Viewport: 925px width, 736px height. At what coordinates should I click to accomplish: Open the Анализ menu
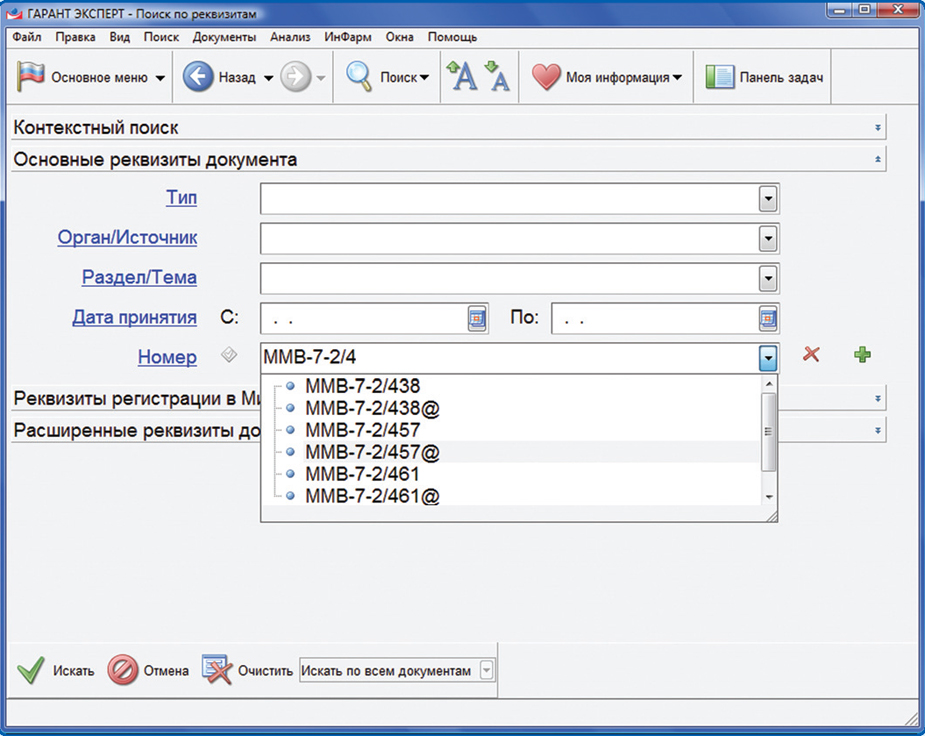point(291,37)
